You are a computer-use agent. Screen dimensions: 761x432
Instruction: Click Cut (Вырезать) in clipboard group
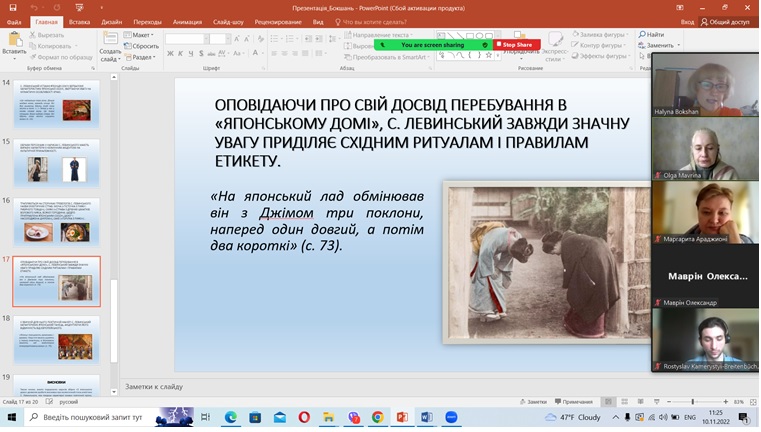pos(47,35)
